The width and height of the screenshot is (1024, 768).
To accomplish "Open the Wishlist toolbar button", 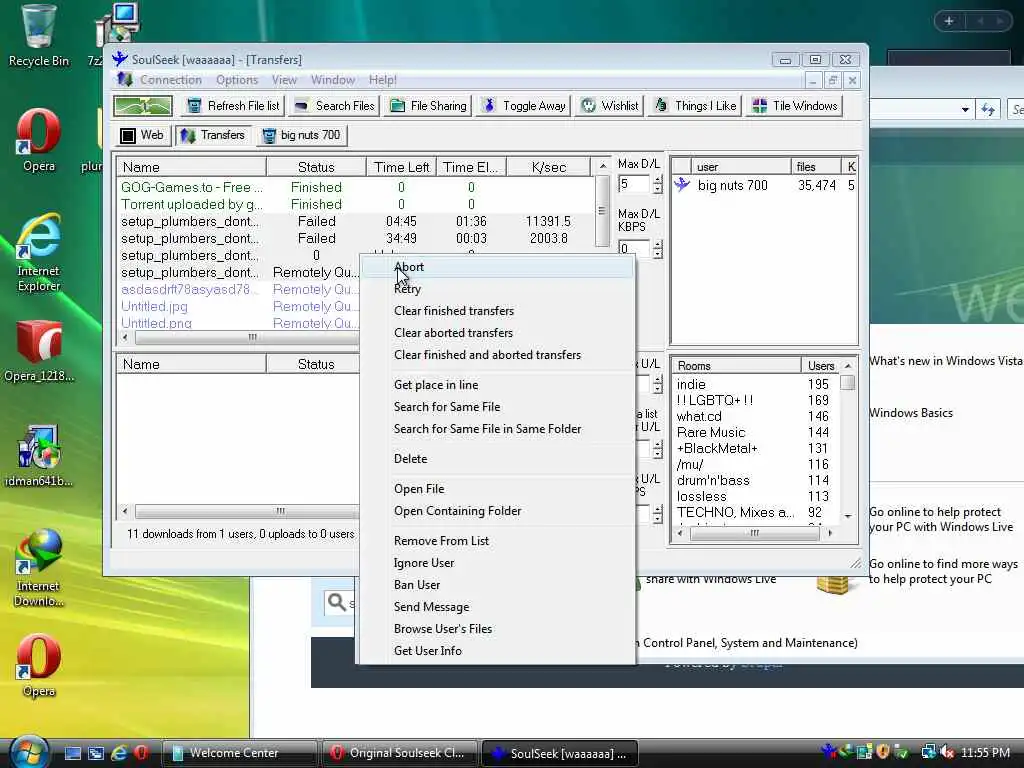I will click(x=609, y=106).
